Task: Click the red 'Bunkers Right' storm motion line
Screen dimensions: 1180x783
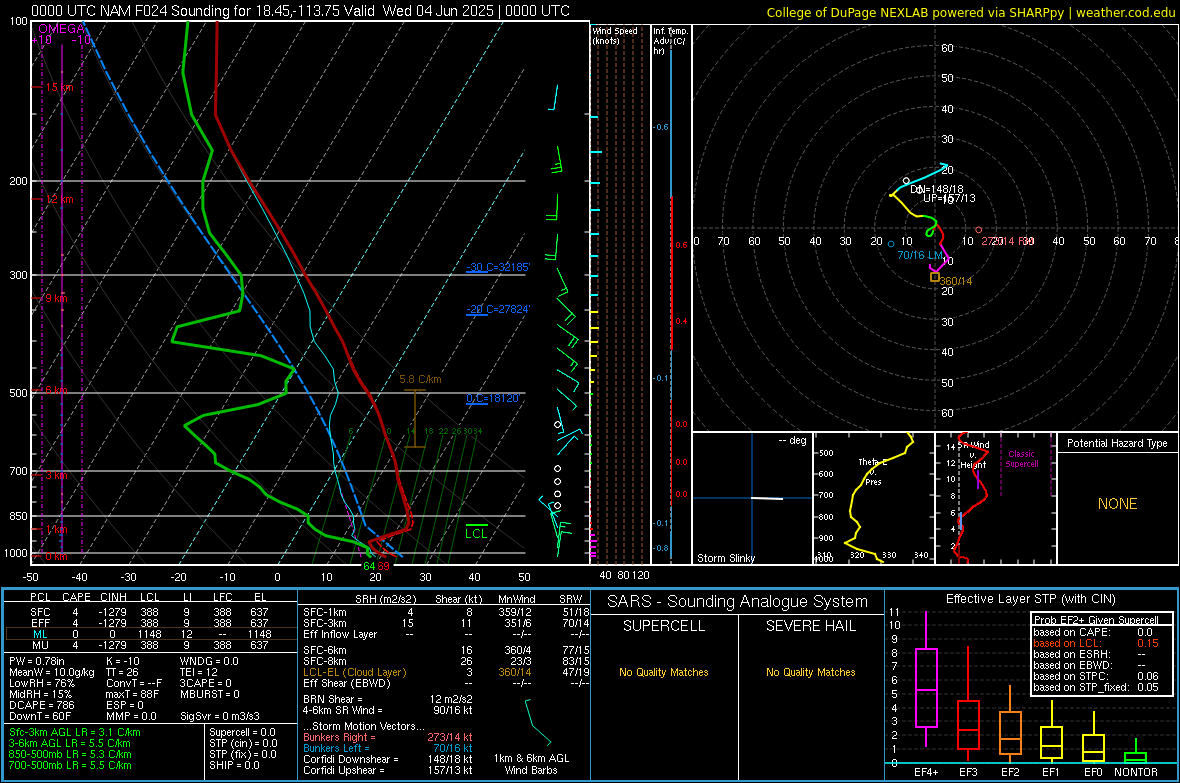Action: (x=388, y=737)
